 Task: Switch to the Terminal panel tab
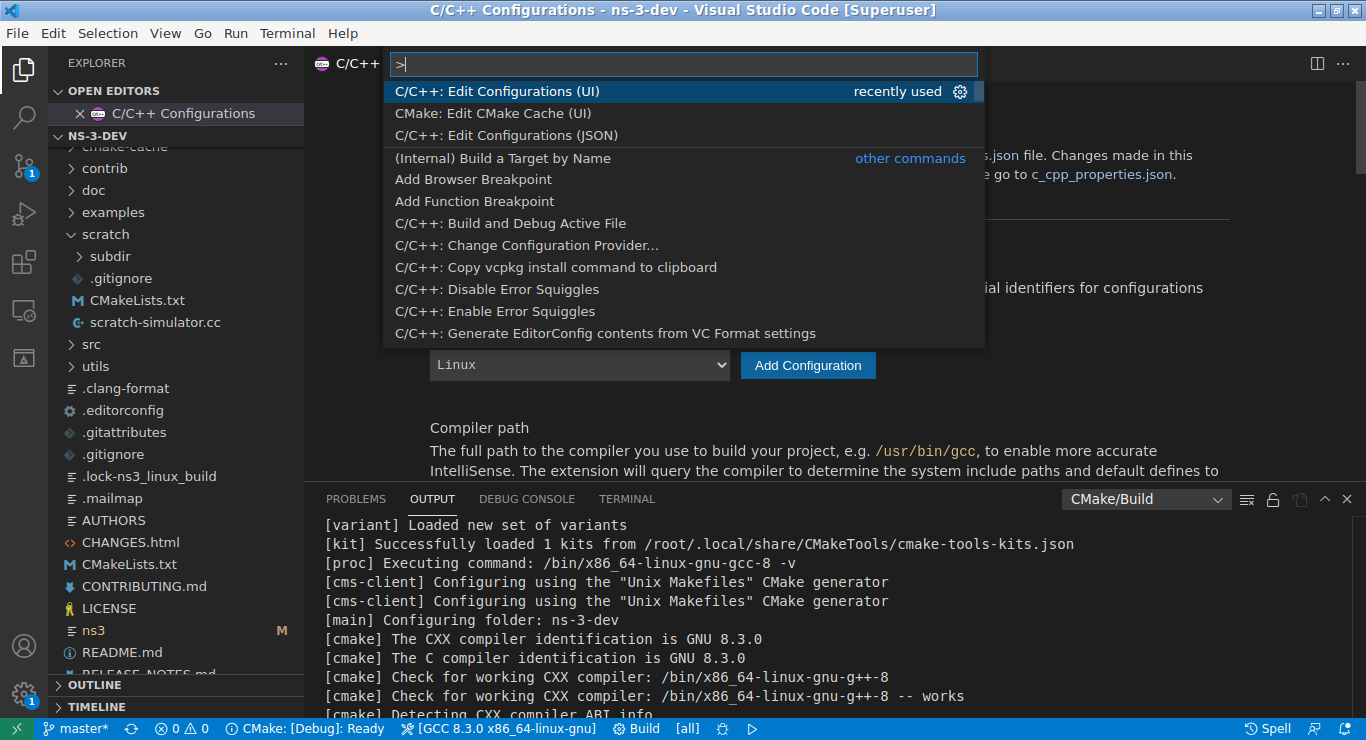[627, 499]
